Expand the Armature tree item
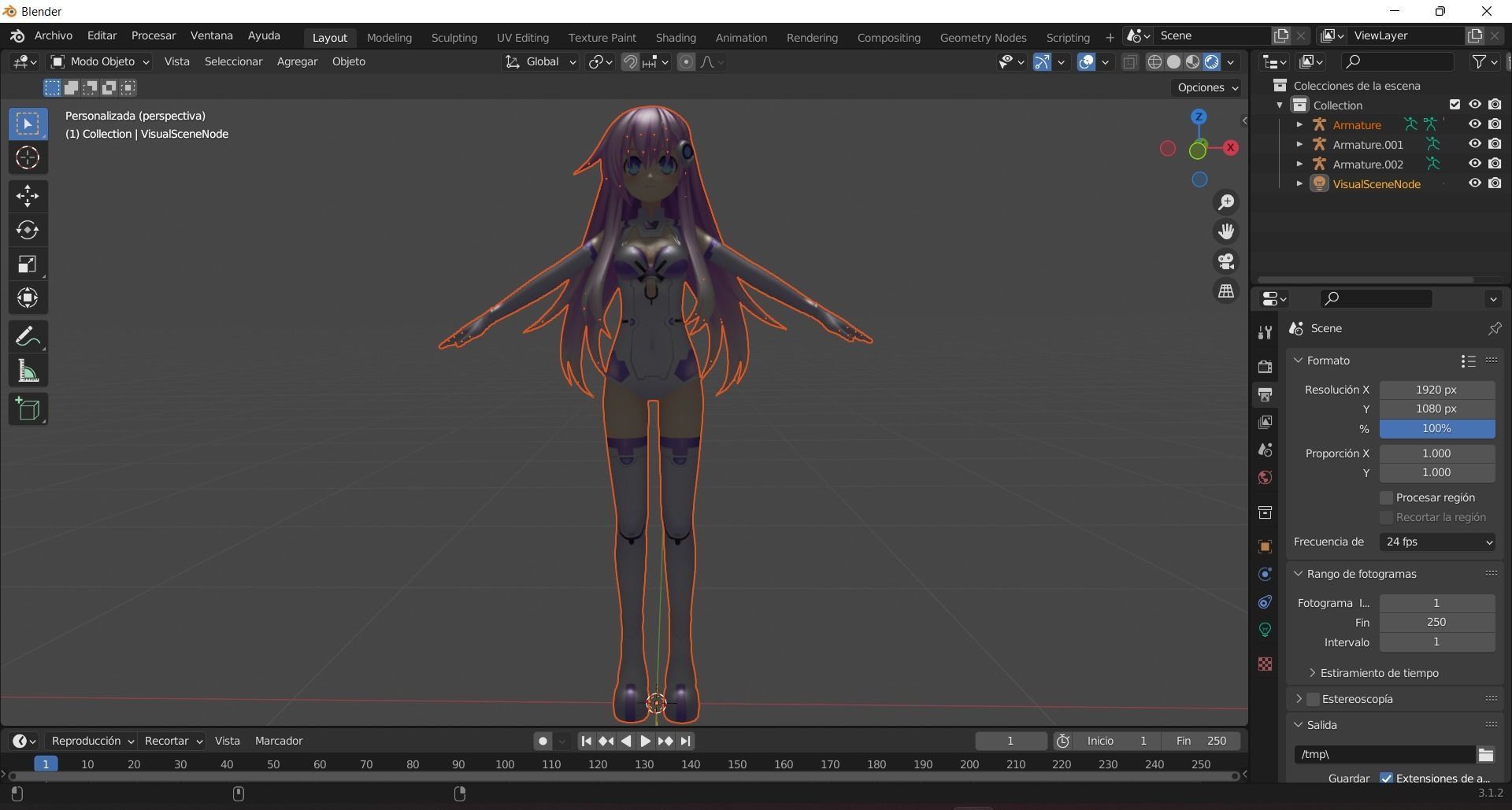 [x=1299, y=124]
